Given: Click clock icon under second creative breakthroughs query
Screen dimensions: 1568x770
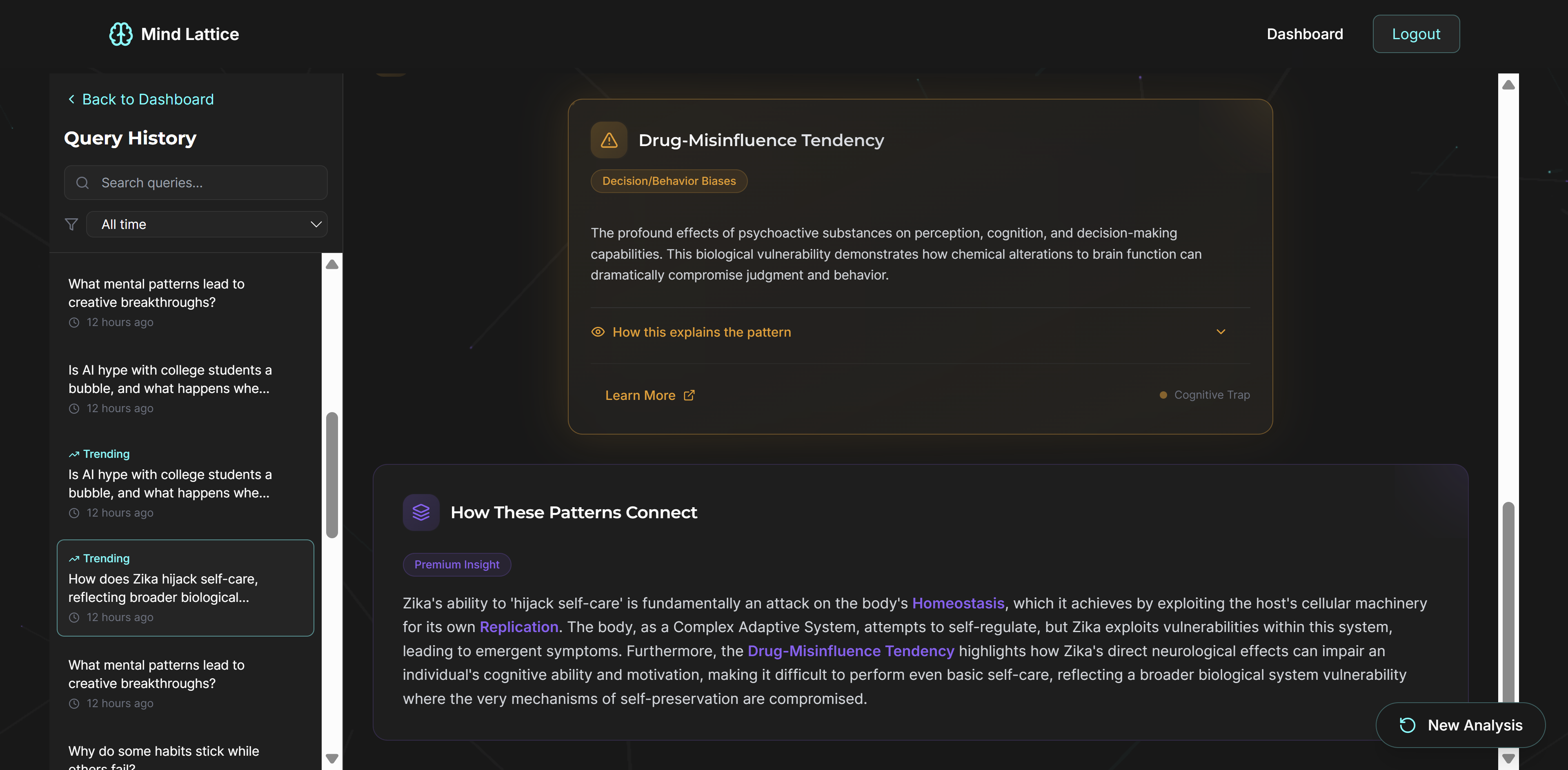Looking at the screenshot, I should 74,704.
